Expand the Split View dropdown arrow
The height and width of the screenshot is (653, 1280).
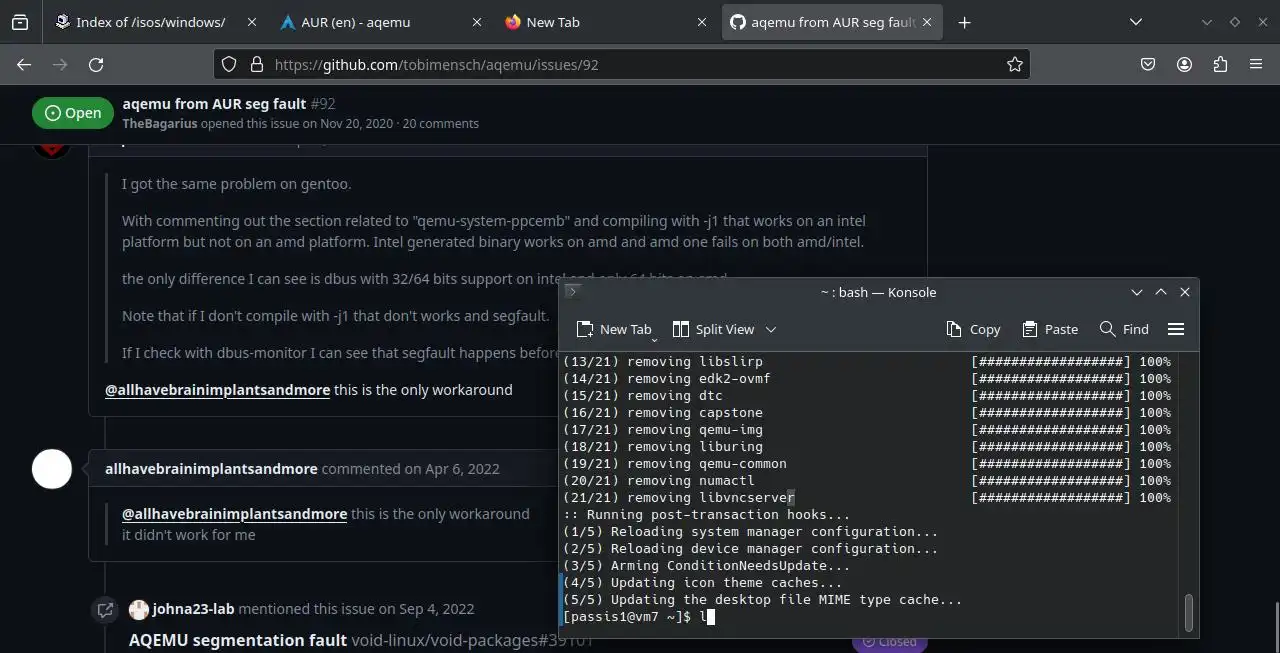[771, 329]
